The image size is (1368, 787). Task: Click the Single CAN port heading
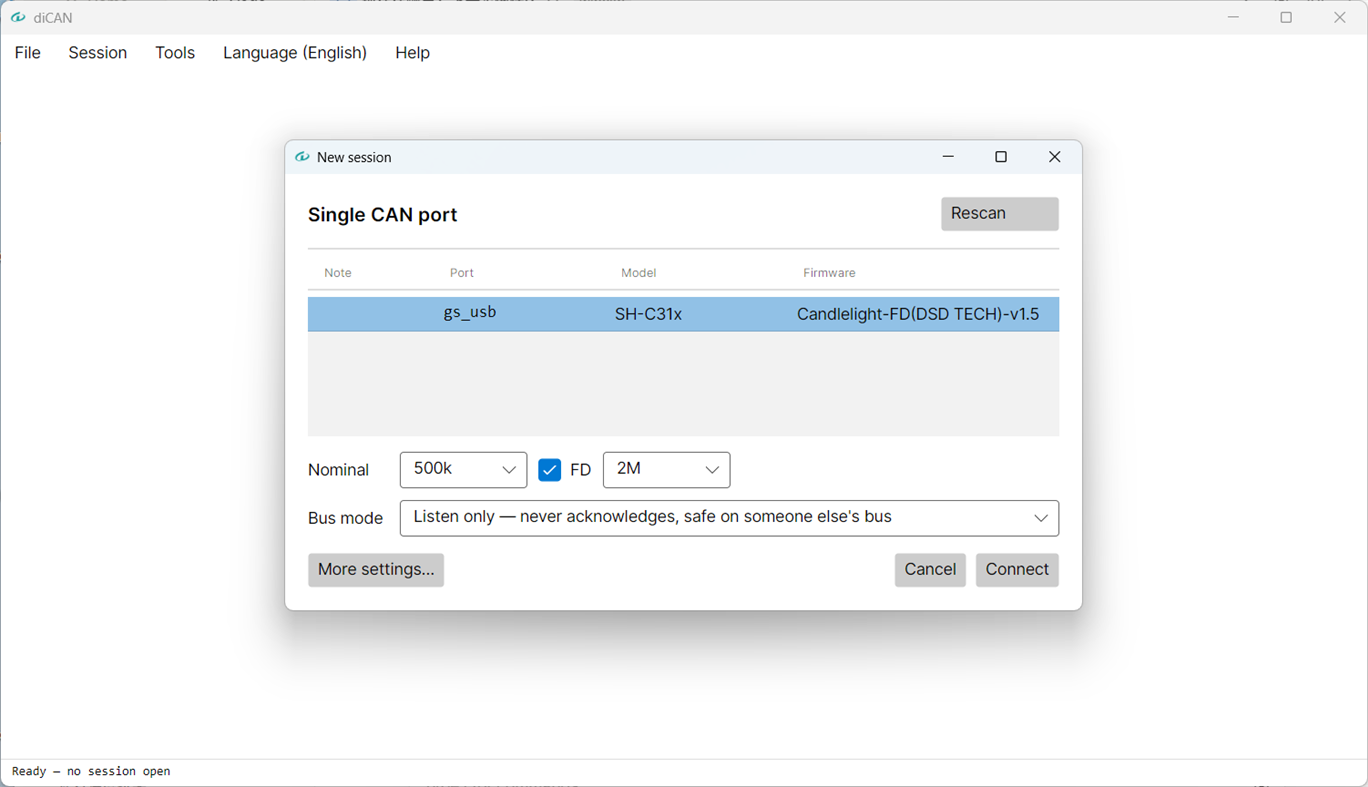pyautogui.click(x=382, y=215)
